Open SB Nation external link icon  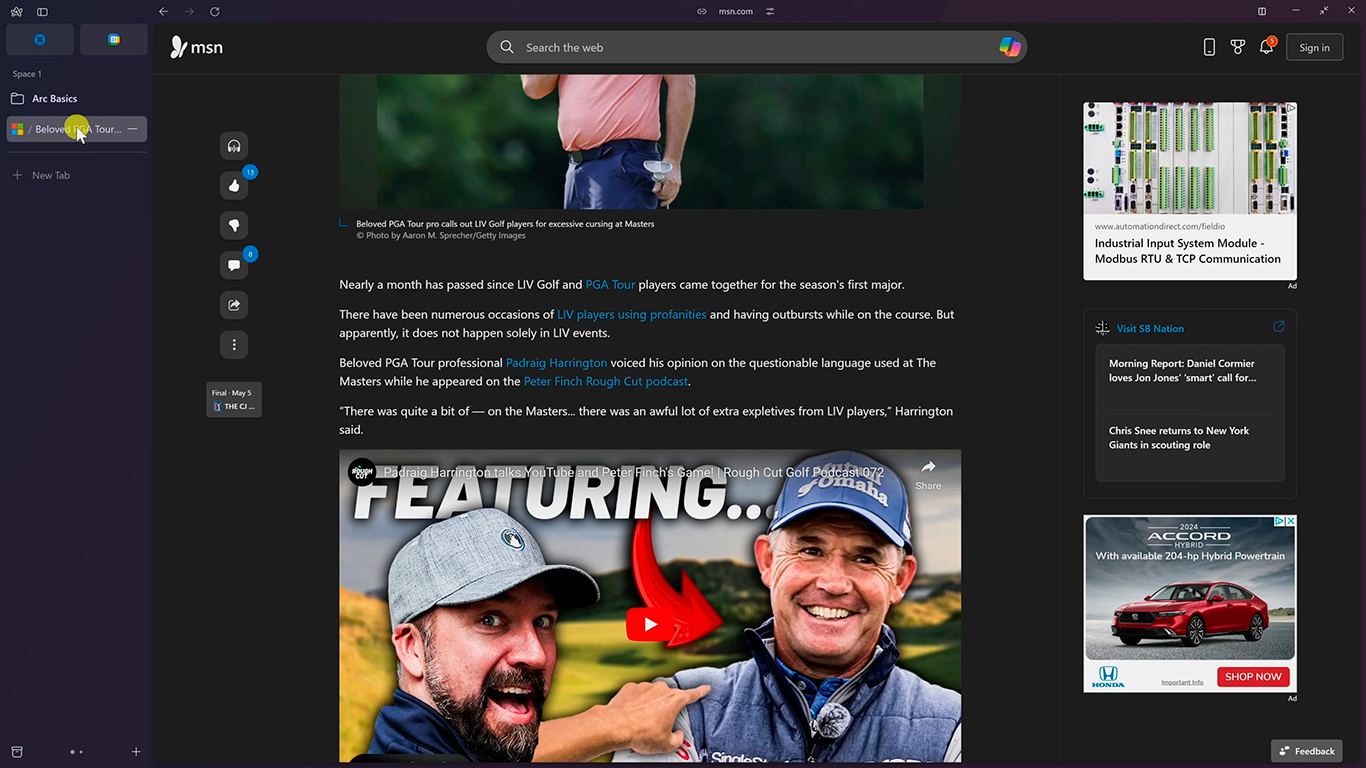pyautogui.click(x=1278, y=327)
